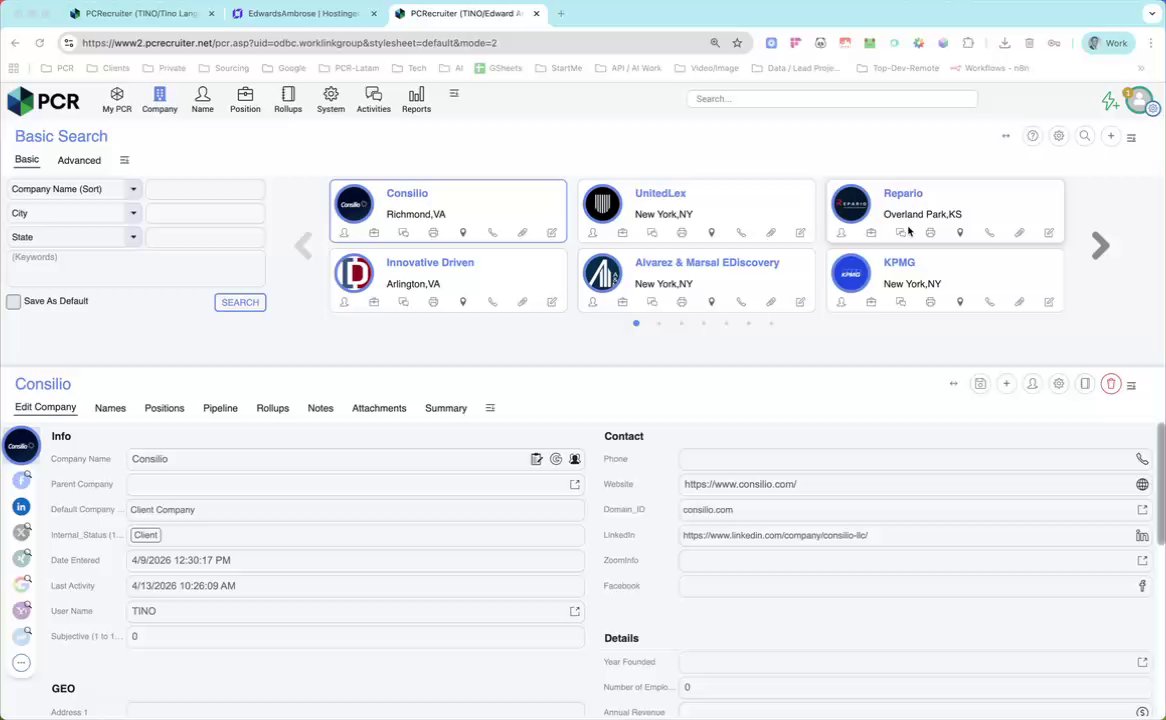Click the save icon in Consilio record toolbar

pyautogui.click(x=980, y=384)
